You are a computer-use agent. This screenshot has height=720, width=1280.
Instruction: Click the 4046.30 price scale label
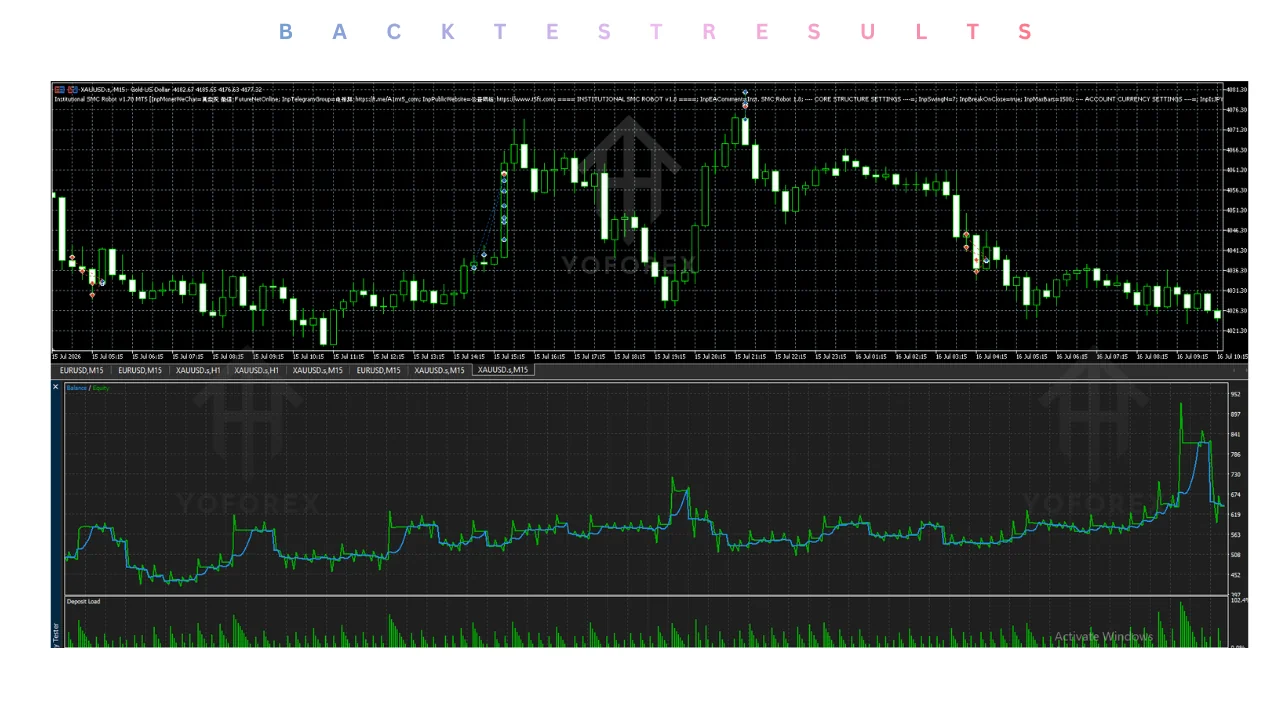click(x=1236, y=230)
